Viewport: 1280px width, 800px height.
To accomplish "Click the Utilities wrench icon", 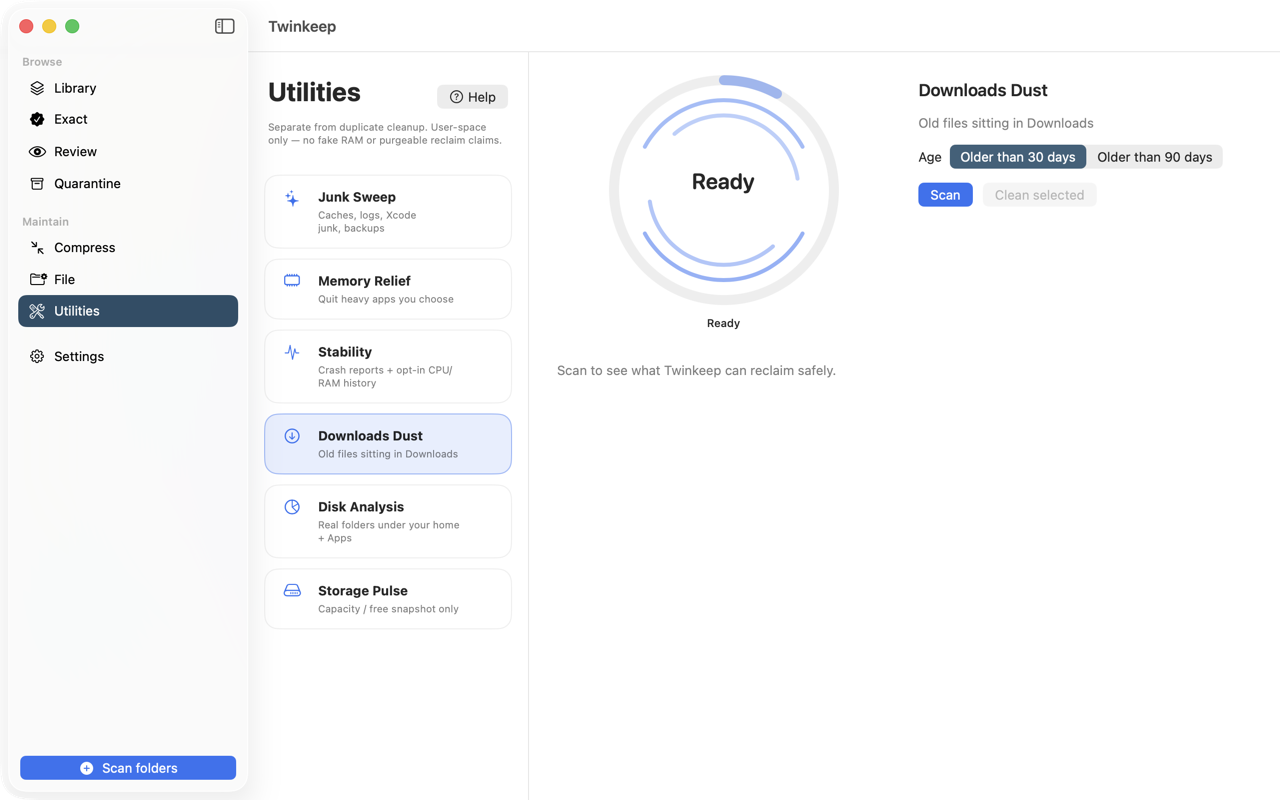I will [x=37, y=311].
